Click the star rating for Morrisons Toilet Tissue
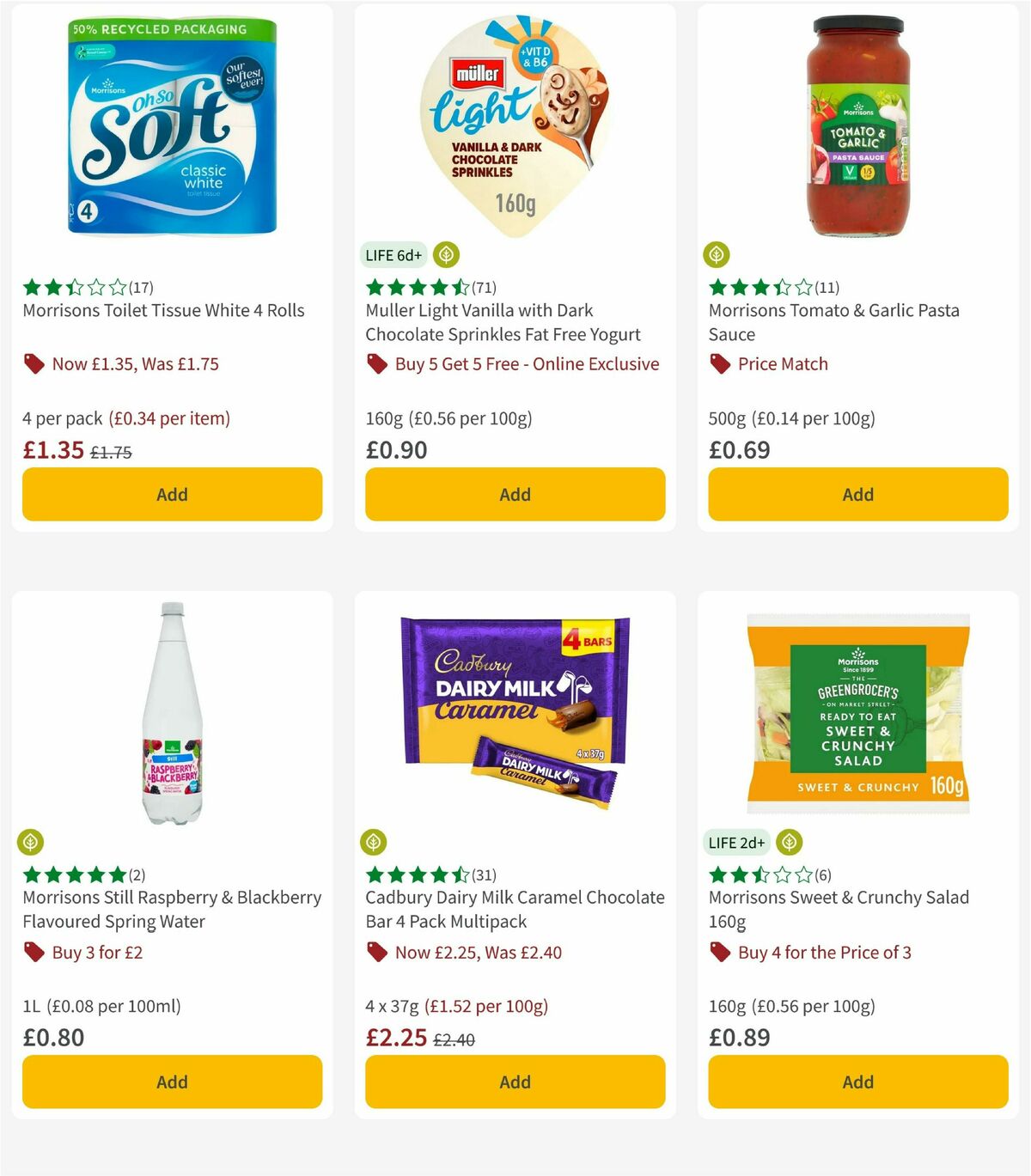 [73, 287]
